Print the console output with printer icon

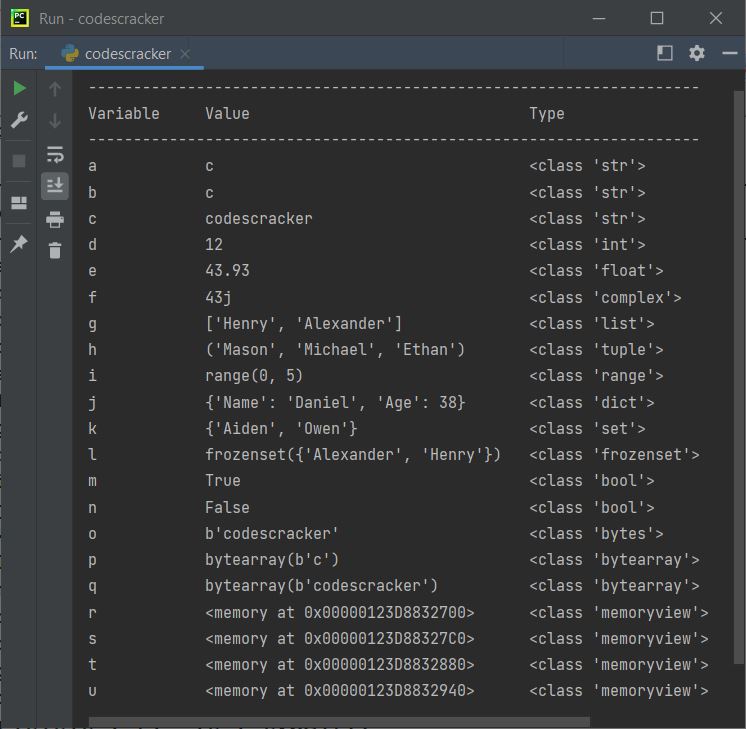pyautogui.click(x=55, y=219)
